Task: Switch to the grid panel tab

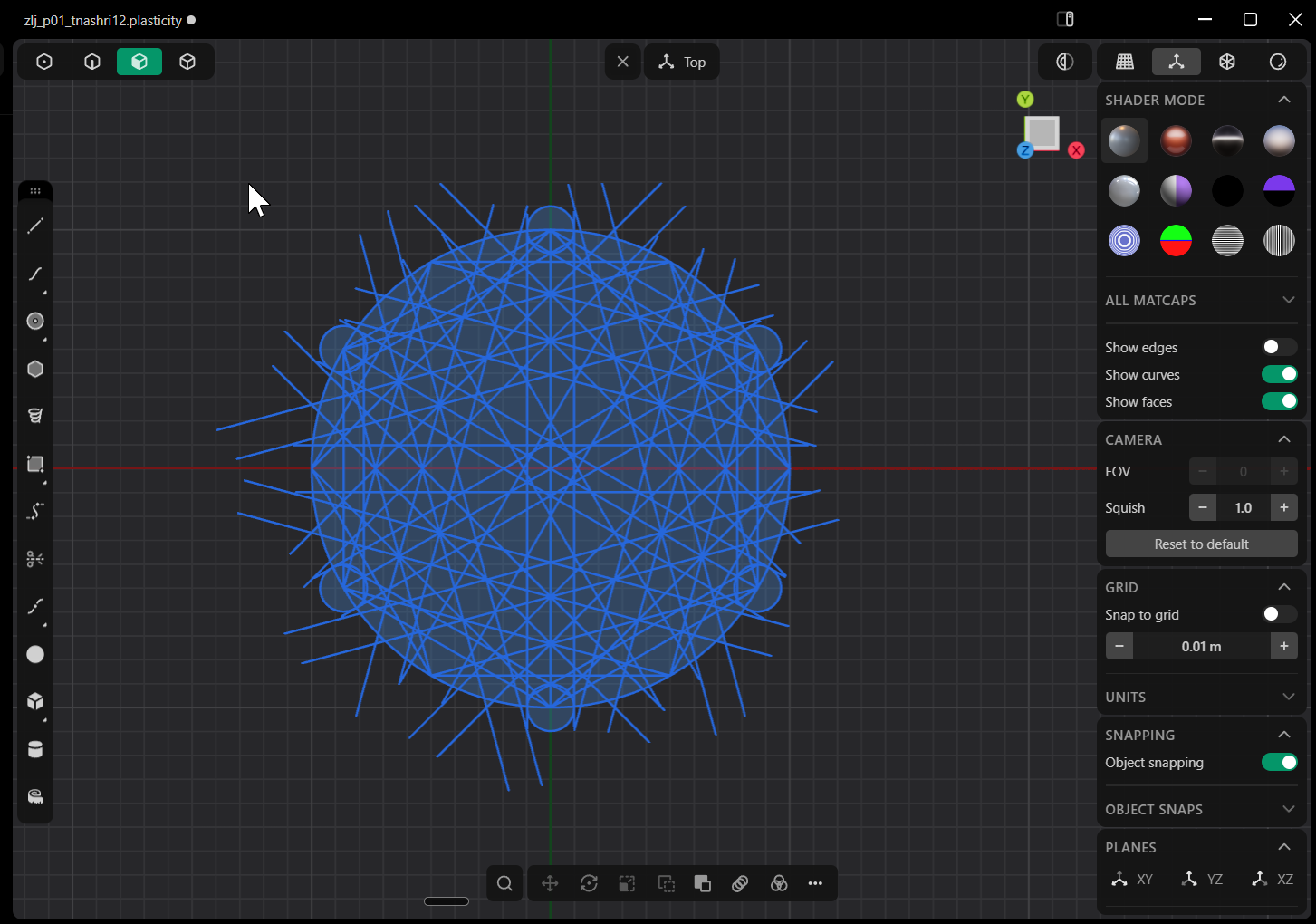Action: 1125,62
